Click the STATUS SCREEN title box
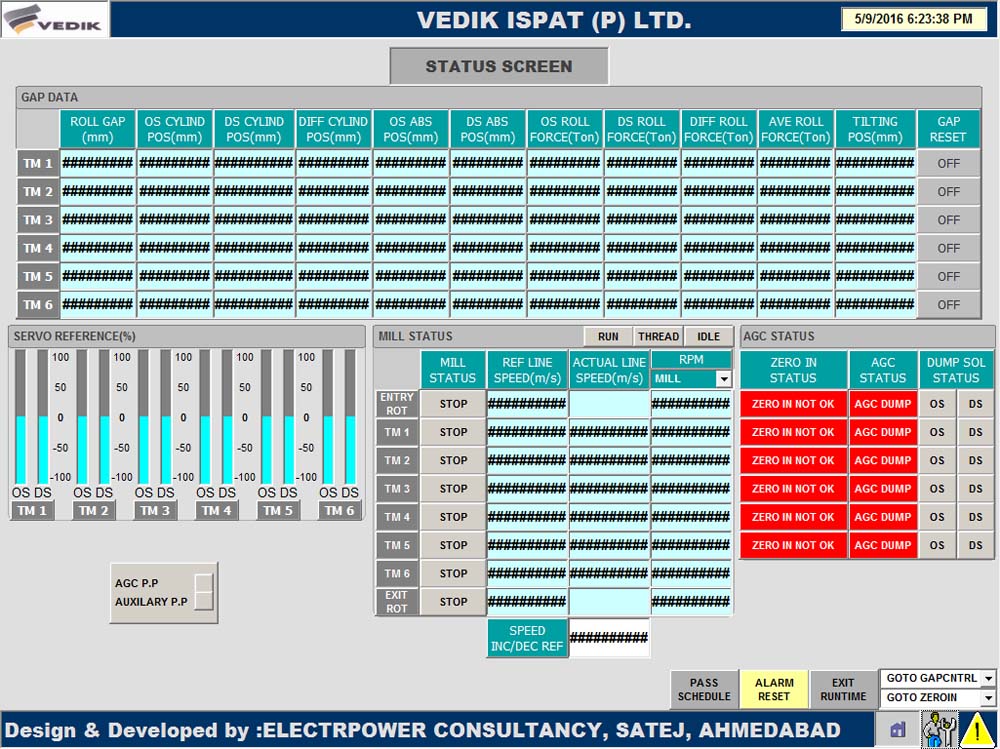The image size is (1000, 749). coord(499,66)
